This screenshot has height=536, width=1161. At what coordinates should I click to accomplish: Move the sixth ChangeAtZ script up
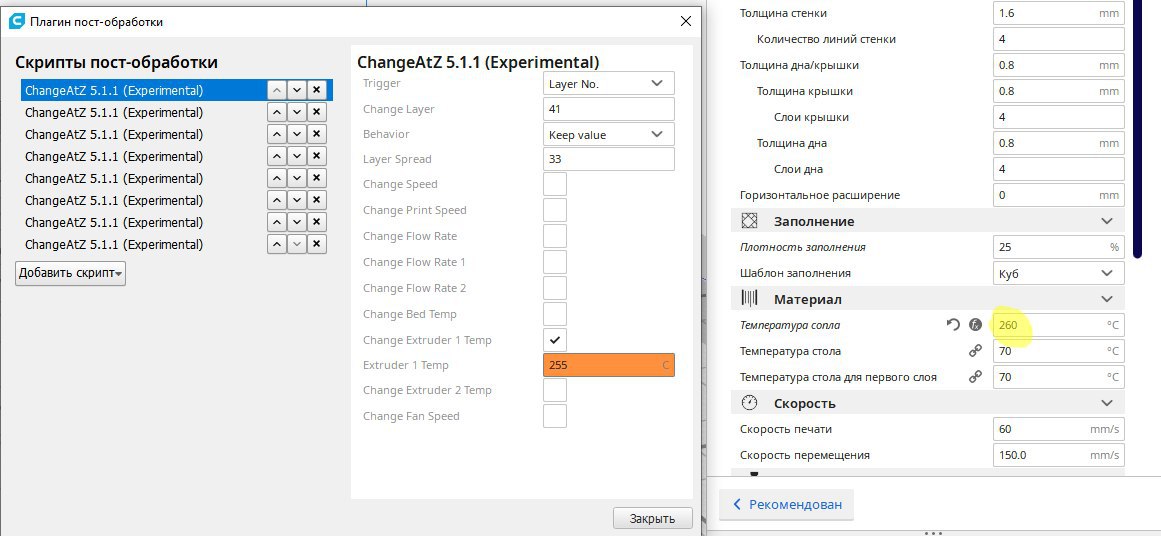coord(276,201)
